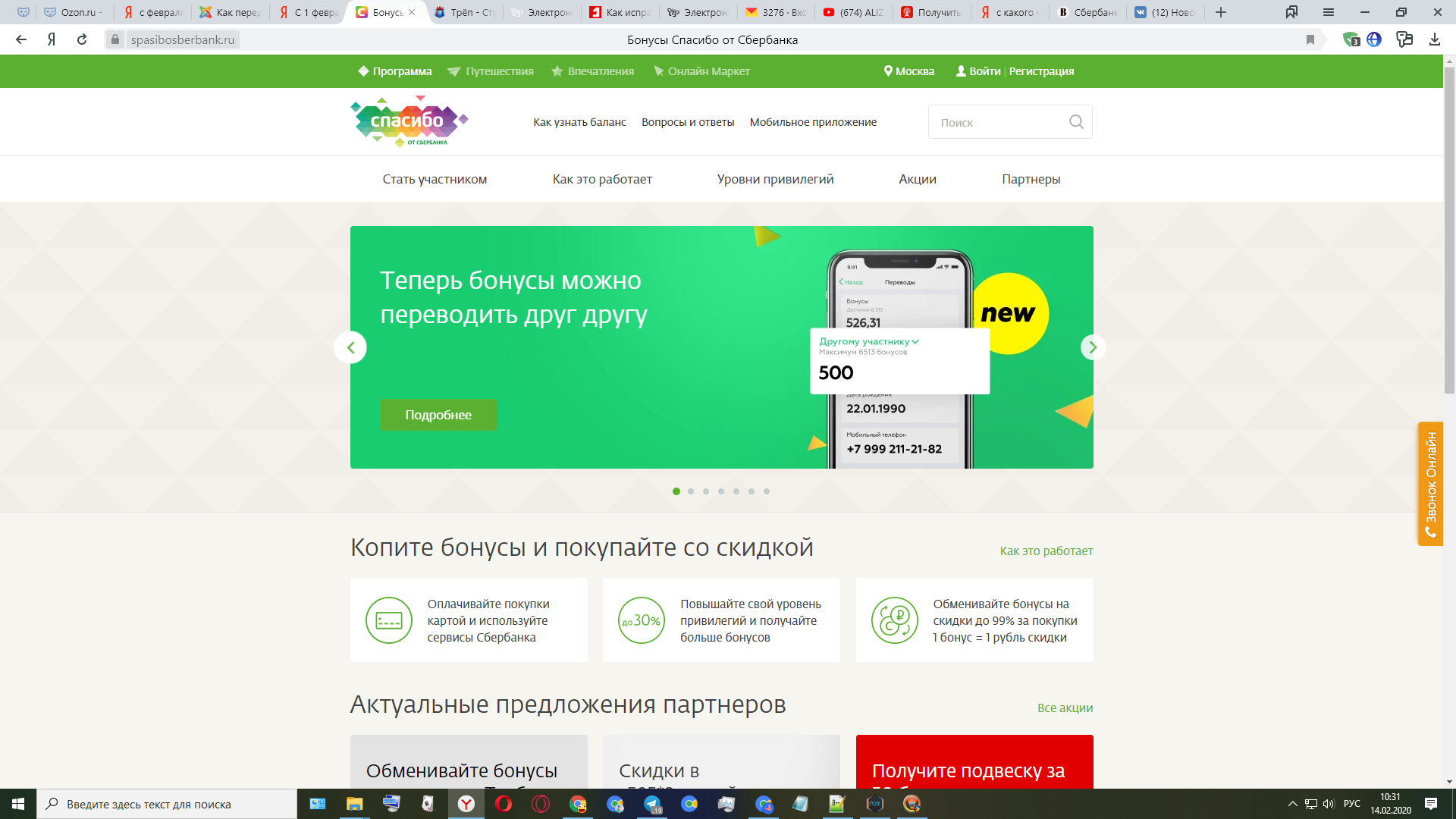Viewport: 1456px width, 819px height.
Task: Click the 'Звонок Онлайн' side button
Action: tap(1430, 484)
